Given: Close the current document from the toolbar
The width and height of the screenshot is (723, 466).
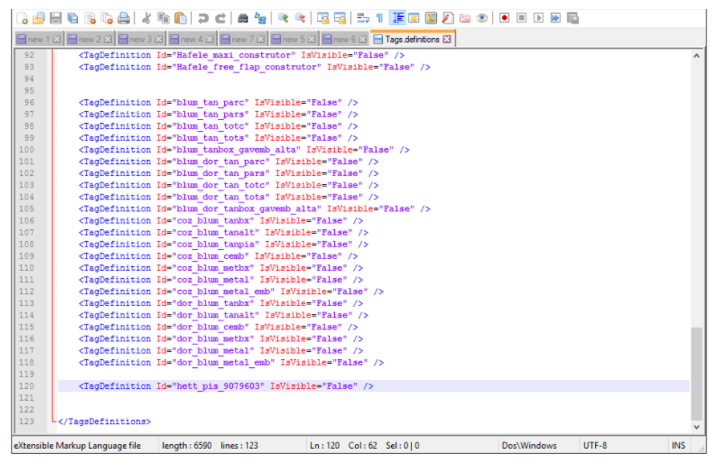Looking at the screenshot, I should point(90,18).
